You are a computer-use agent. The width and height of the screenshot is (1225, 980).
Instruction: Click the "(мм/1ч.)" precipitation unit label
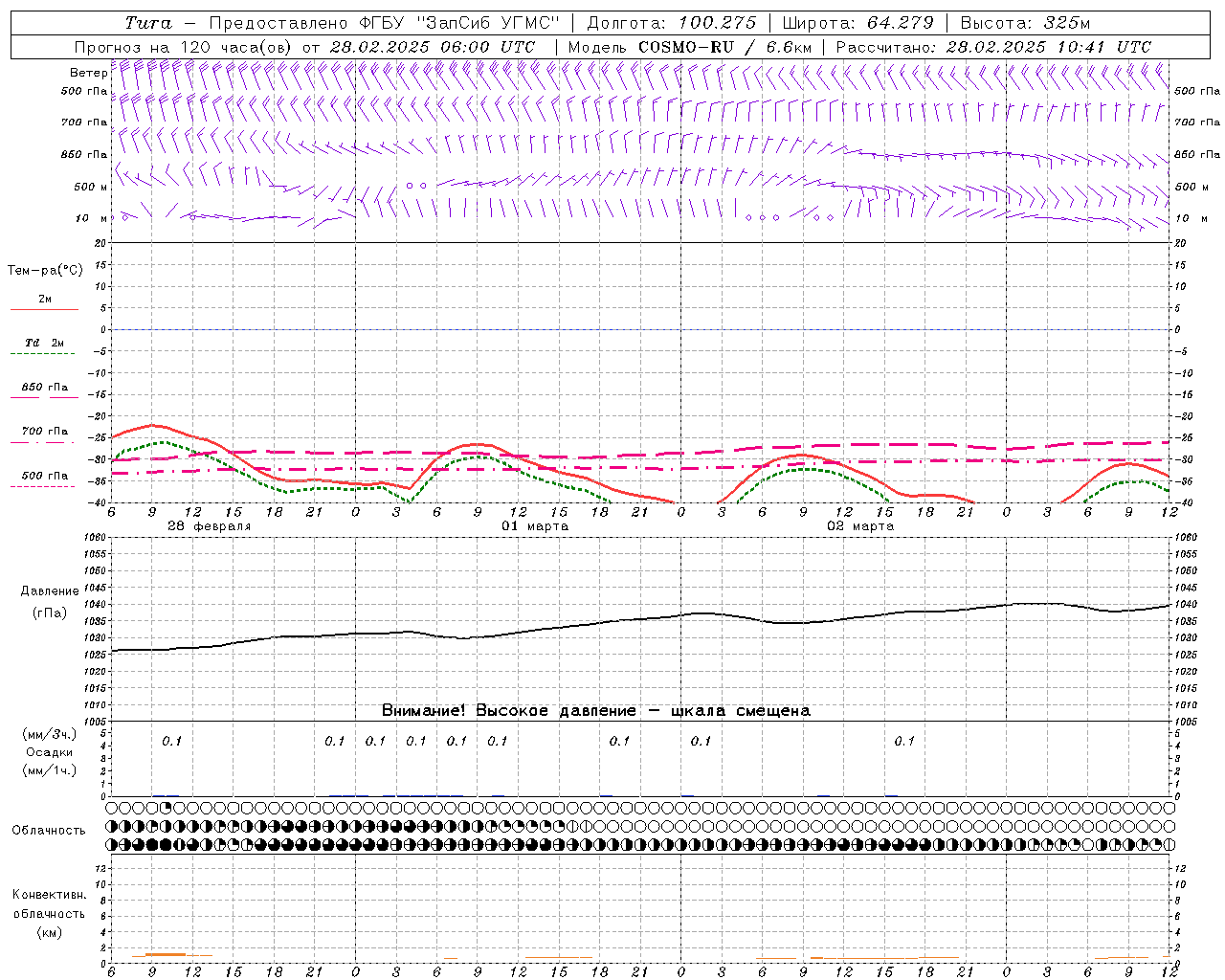(49, 770)
